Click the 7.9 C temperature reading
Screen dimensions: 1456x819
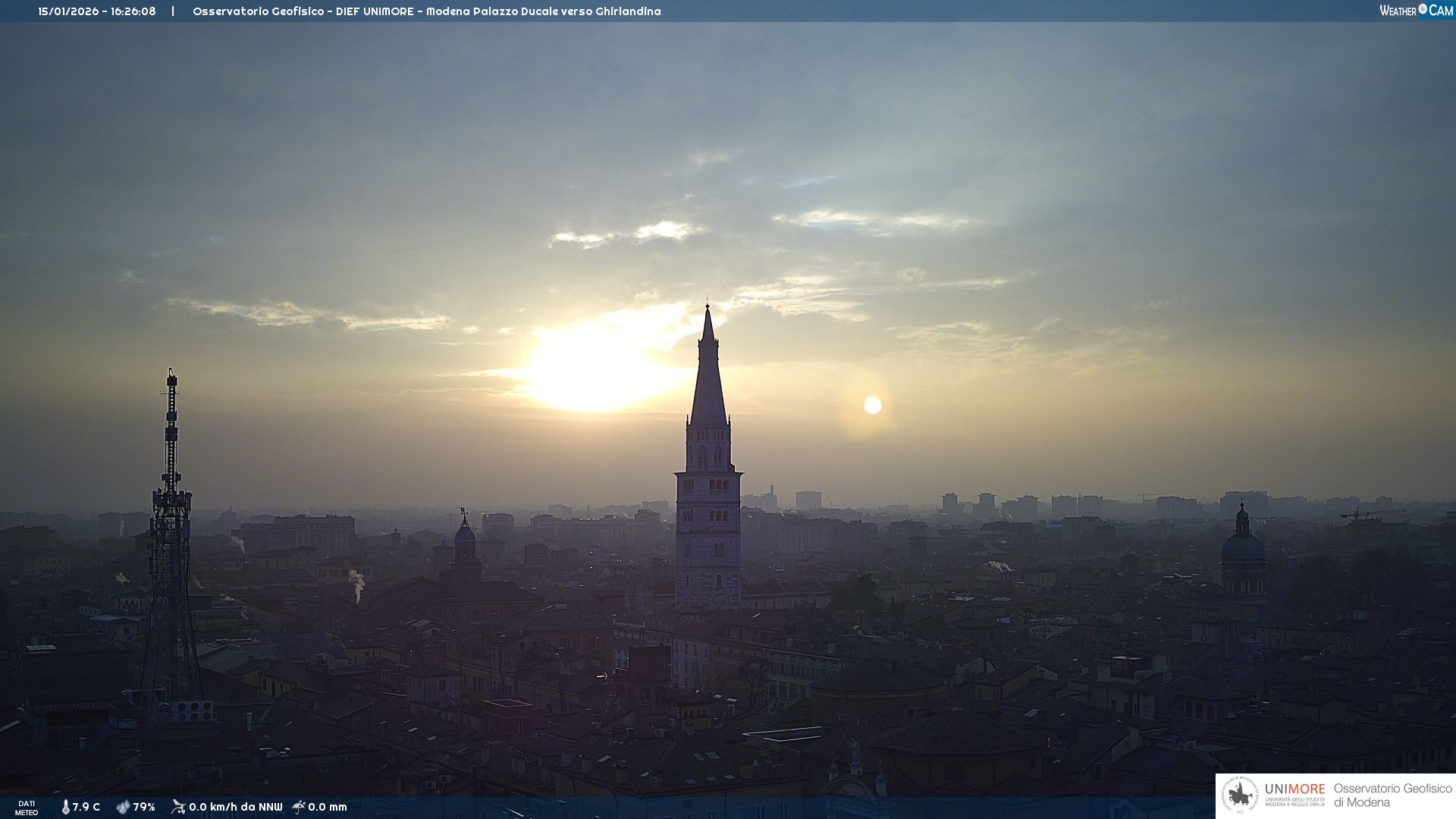(x=86, y=807)
